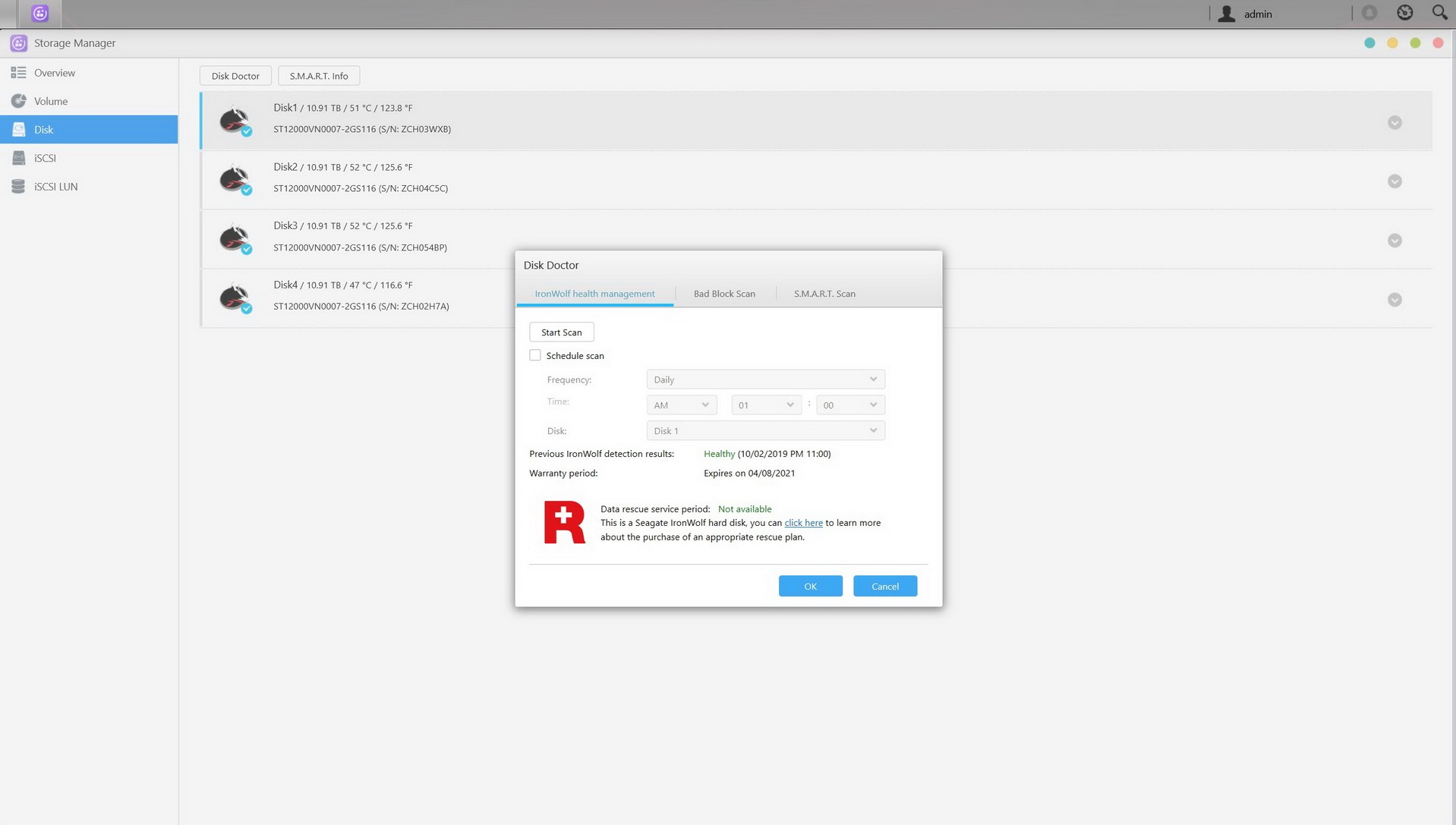Expand Disk3 details chevron
The height and width of the screenshot is (825, 1456).
click(1395, 241)
